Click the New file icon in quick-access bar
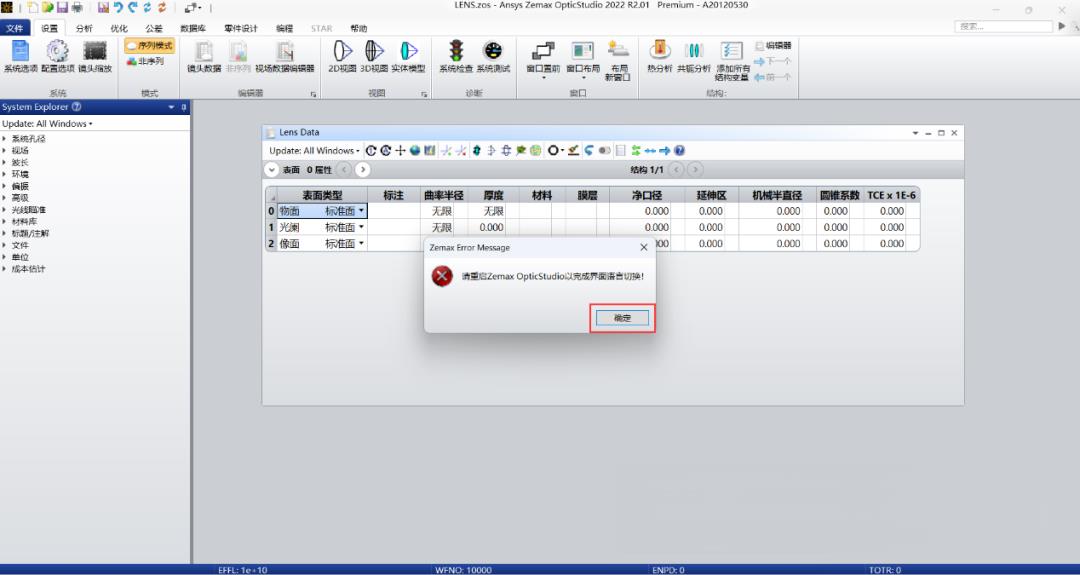 coord(32,8)
